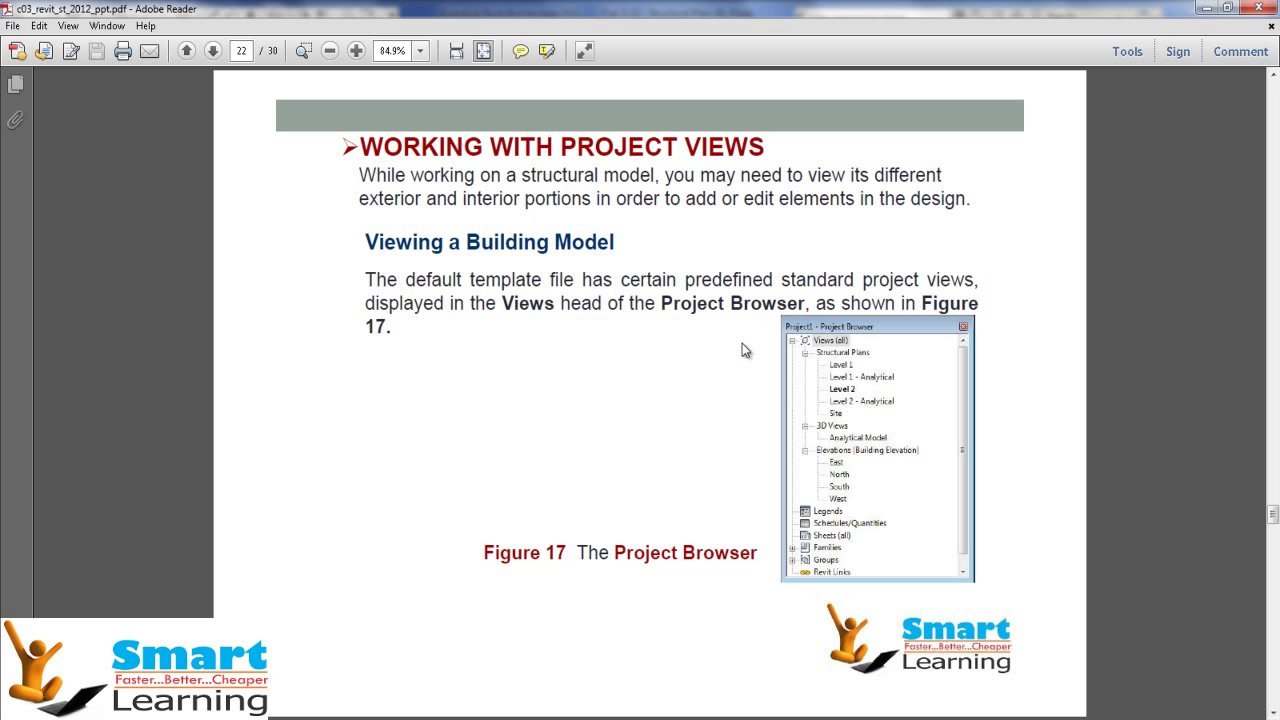
Task: Collapse Structural Plans tree node
Action: click(805, 353)
